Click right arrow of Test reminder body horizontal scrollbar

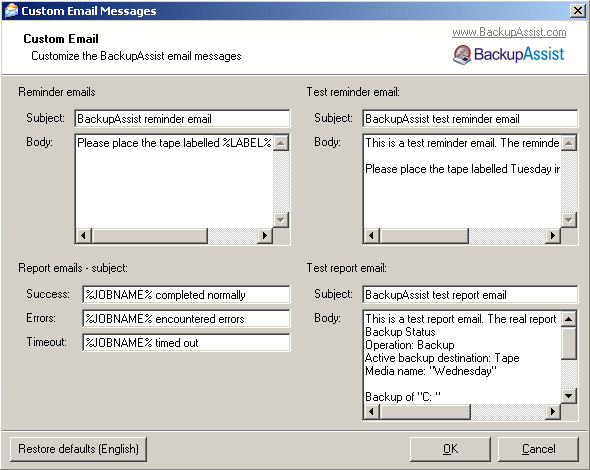tap(553, 236)
